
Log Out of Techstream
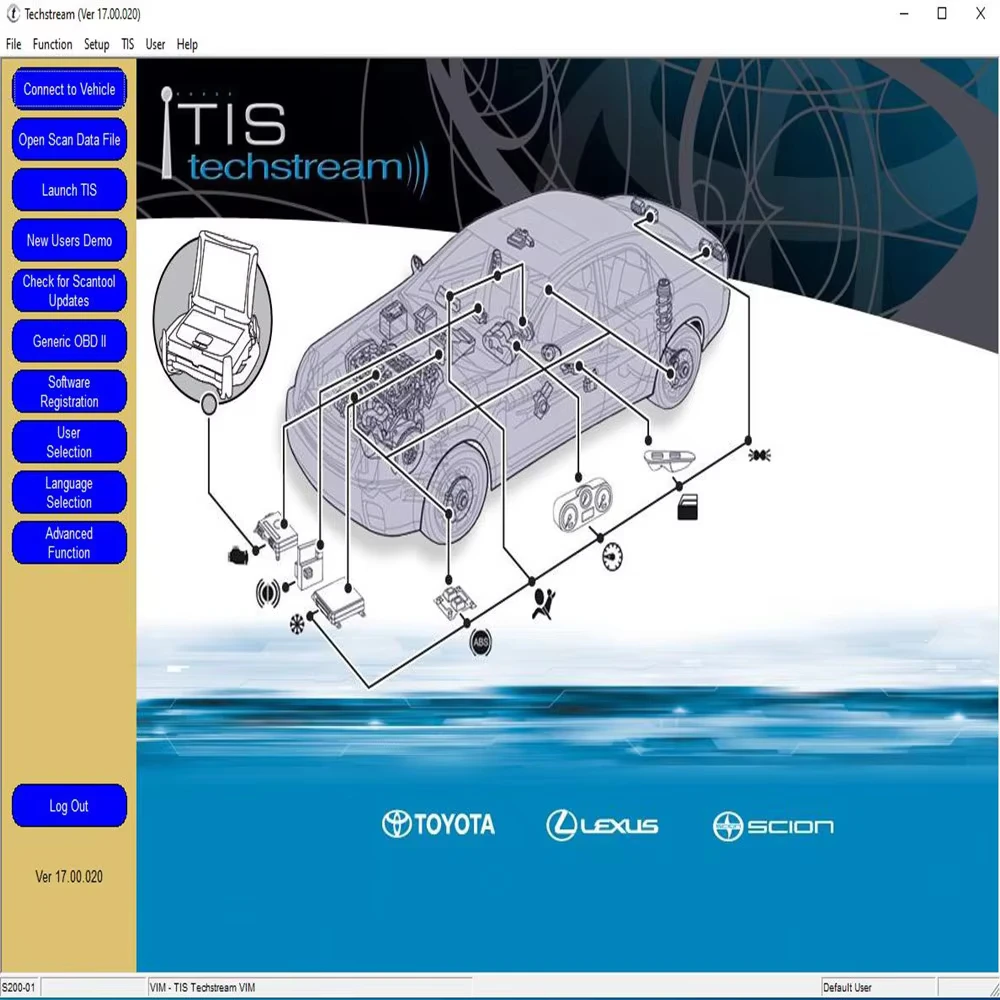tap(69, 805)
